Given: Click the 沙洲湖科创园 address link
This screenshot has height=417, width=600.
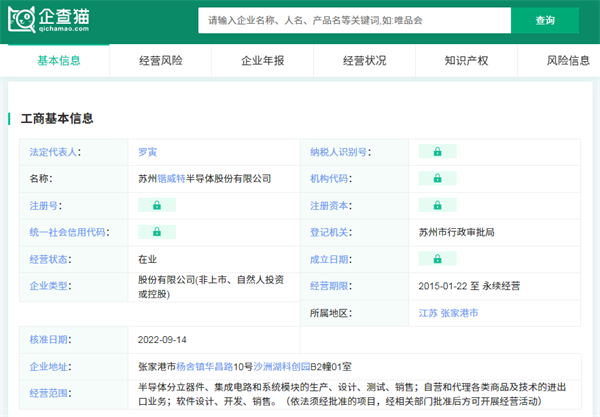Looking at the screenshot, I should (282, 367).
